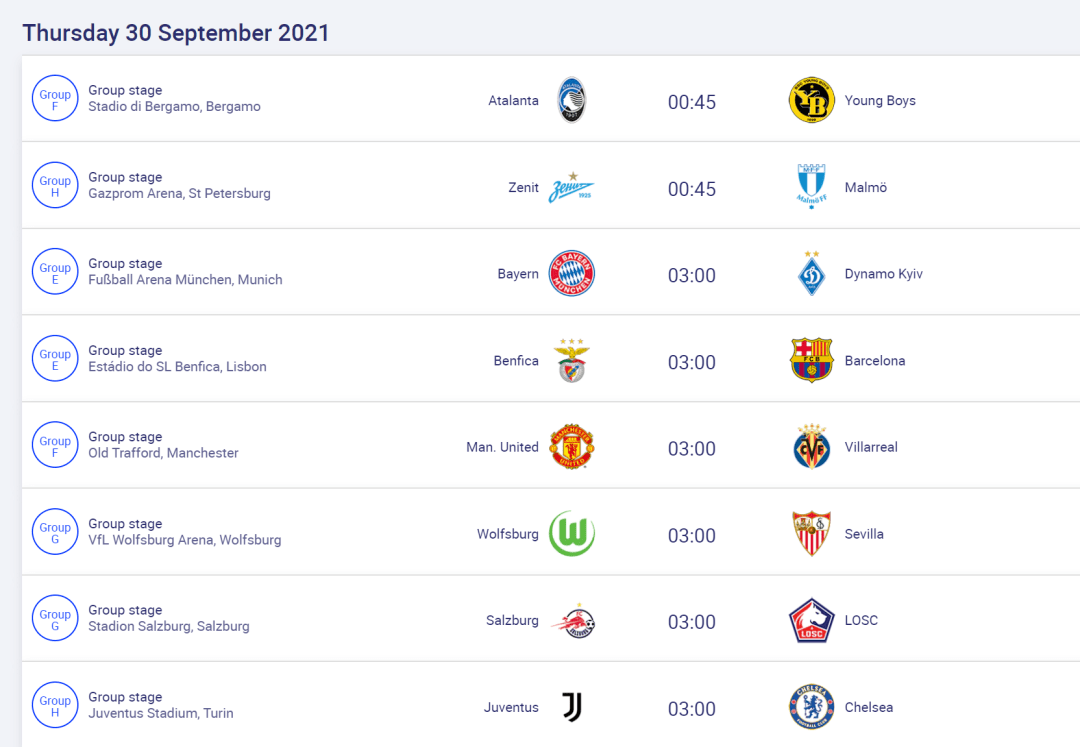Viewport: 1080px width, 747px height.
Task: Select the Bayern München crest
Action: pyautogui.click(x=571, y=273)
